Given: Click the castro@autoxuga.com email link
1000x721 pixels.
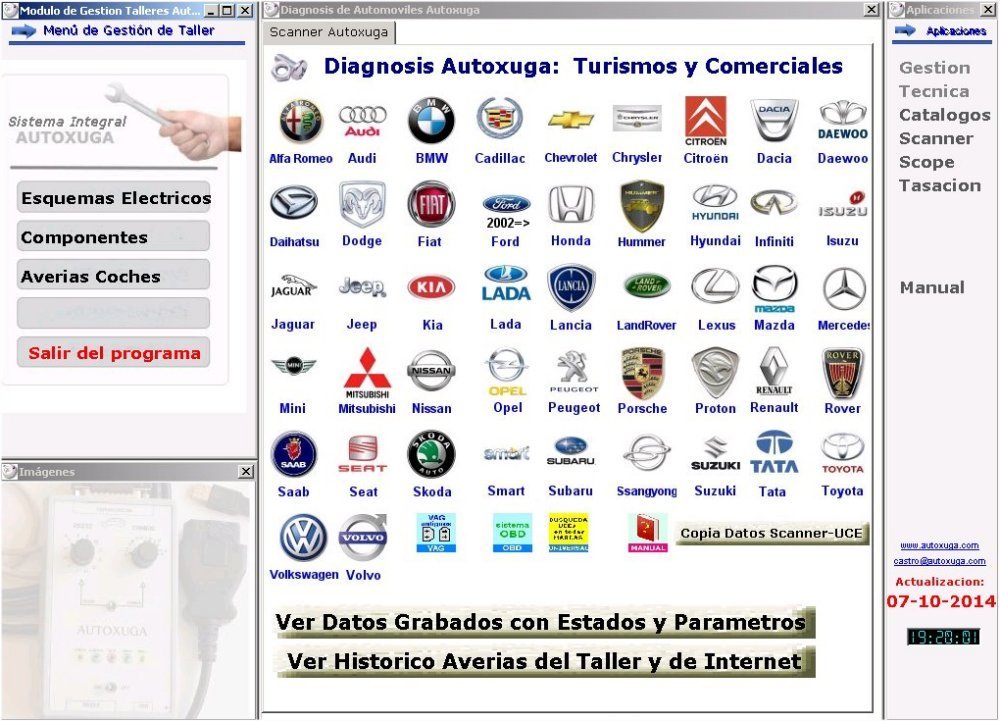Looking at the screenshot, I should tap(939, 561).
